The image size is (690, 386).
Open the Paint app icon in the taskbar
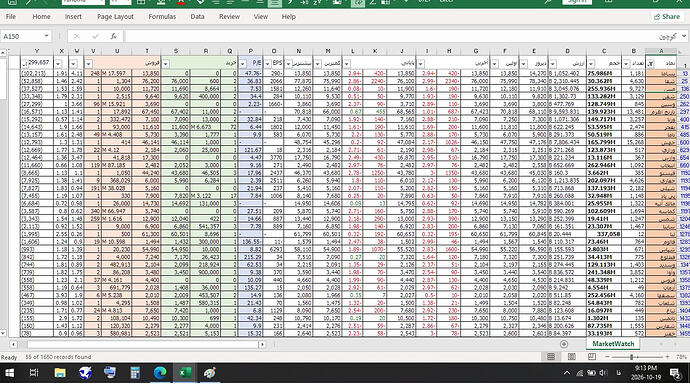point(210,373)
